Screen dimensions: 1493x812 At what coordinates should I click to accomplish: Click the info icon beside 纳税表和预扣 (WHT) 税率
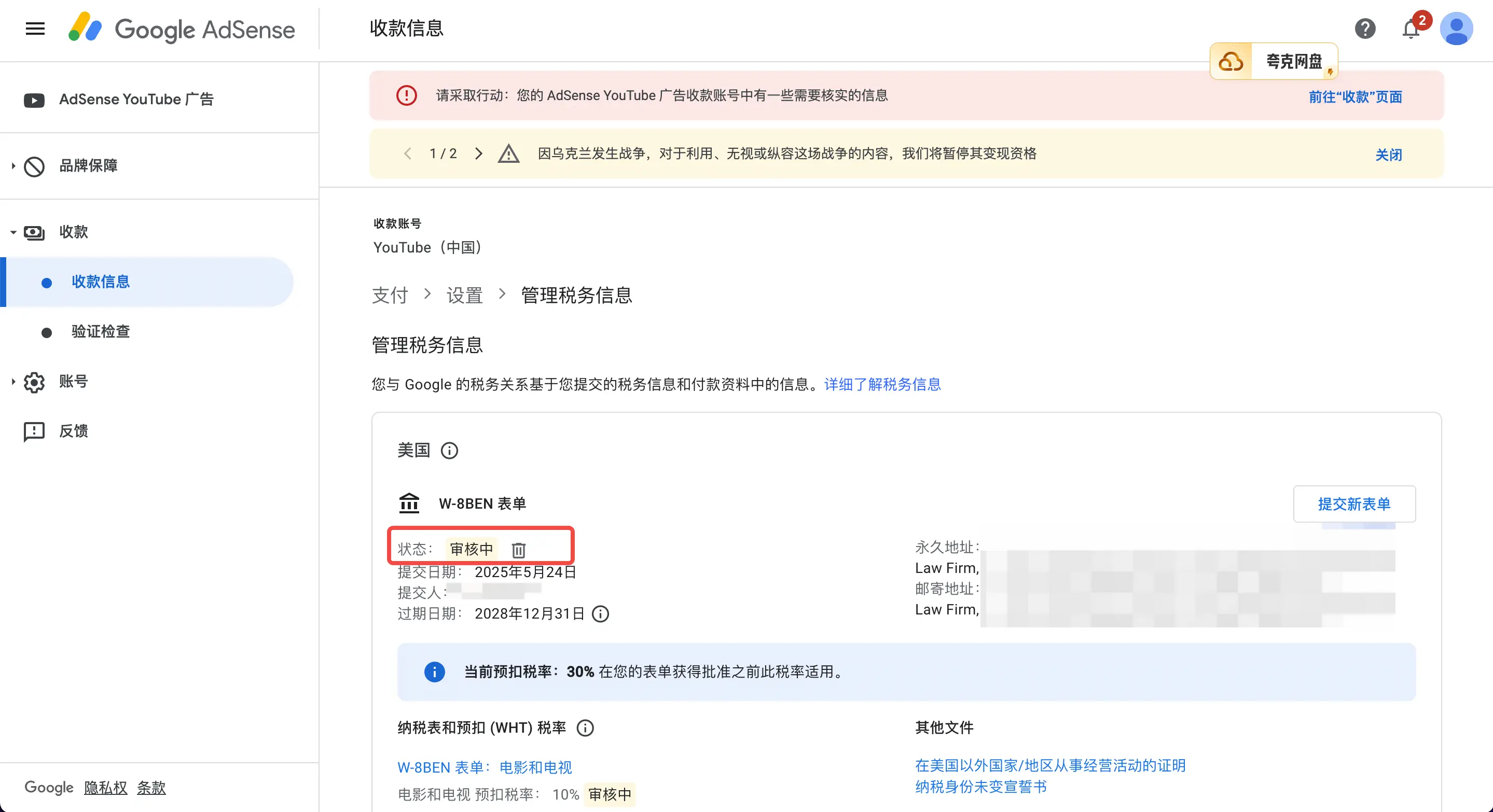tap(585, 728)
